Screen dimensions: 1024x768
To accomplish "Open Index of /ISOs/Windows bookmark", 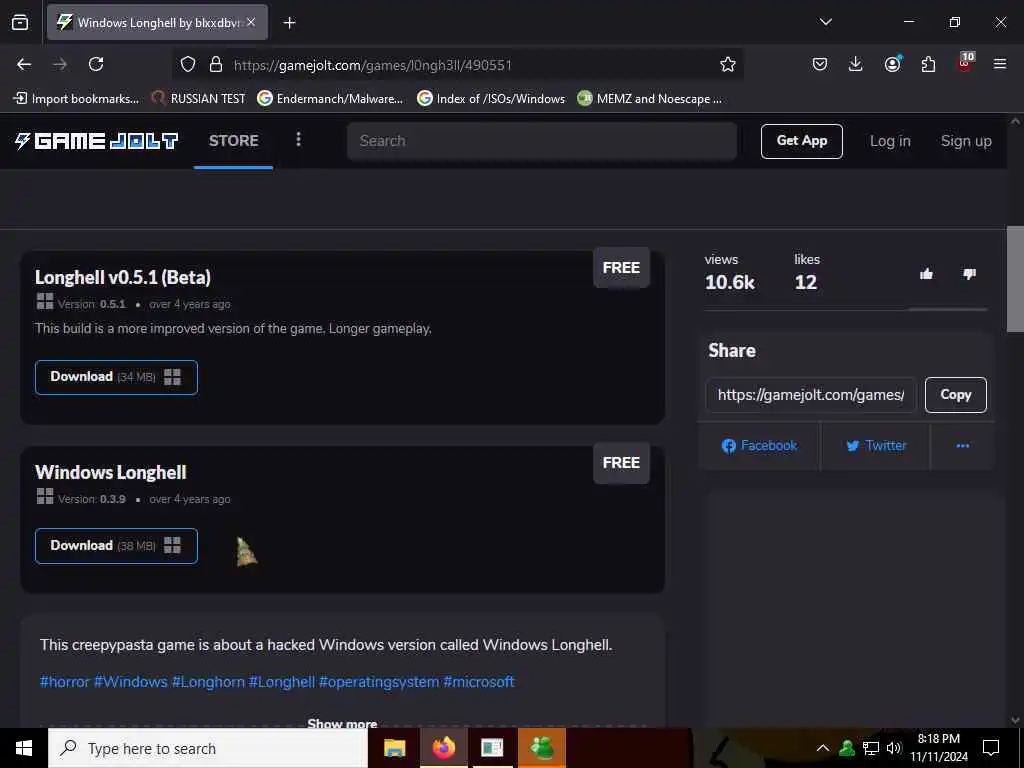I will [x=491, y=99].
